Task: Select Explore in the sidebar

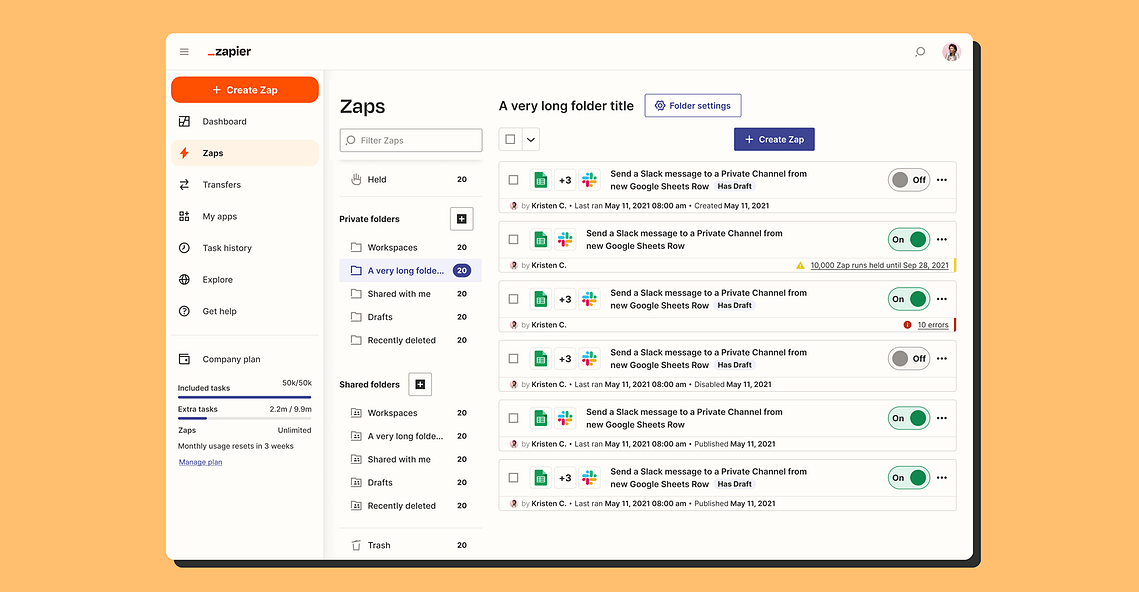Action: (245, 280)
